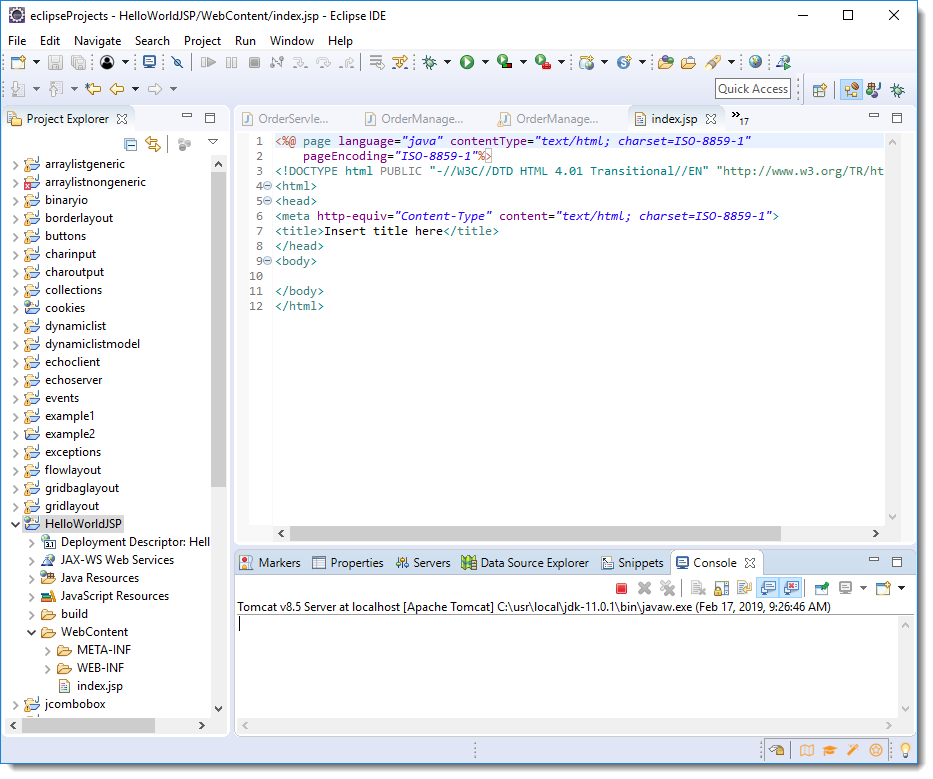Click in the Quick Access field
The height and width of the screenshot is (779, 933).
753,89
